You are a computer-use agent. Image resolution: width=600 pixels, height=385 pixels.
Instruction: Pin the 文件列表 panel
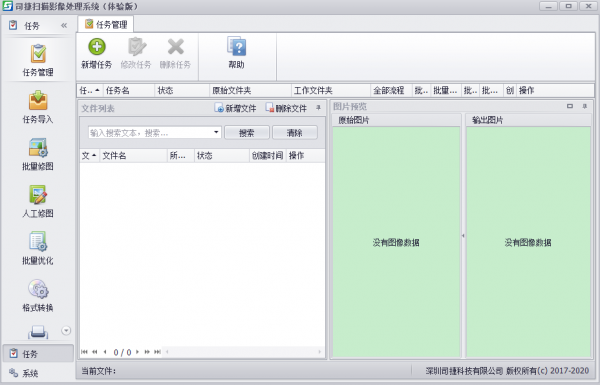(318, 108)
